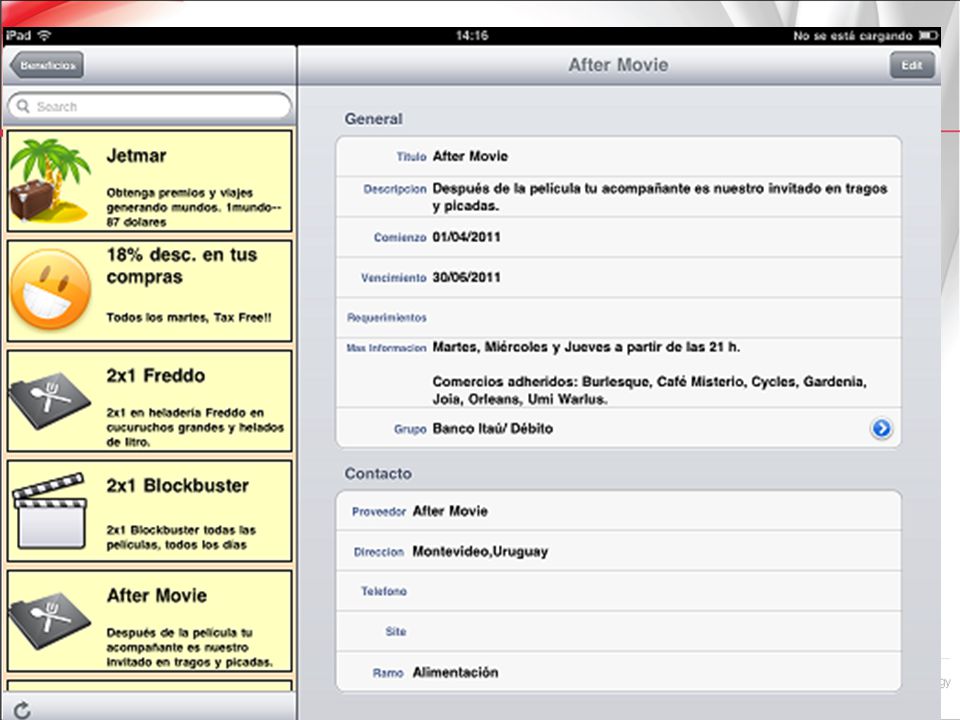This screenshot has height=720, width=960.
Task: Click the refresh icon in bottom toolbar
Action: 23,710
